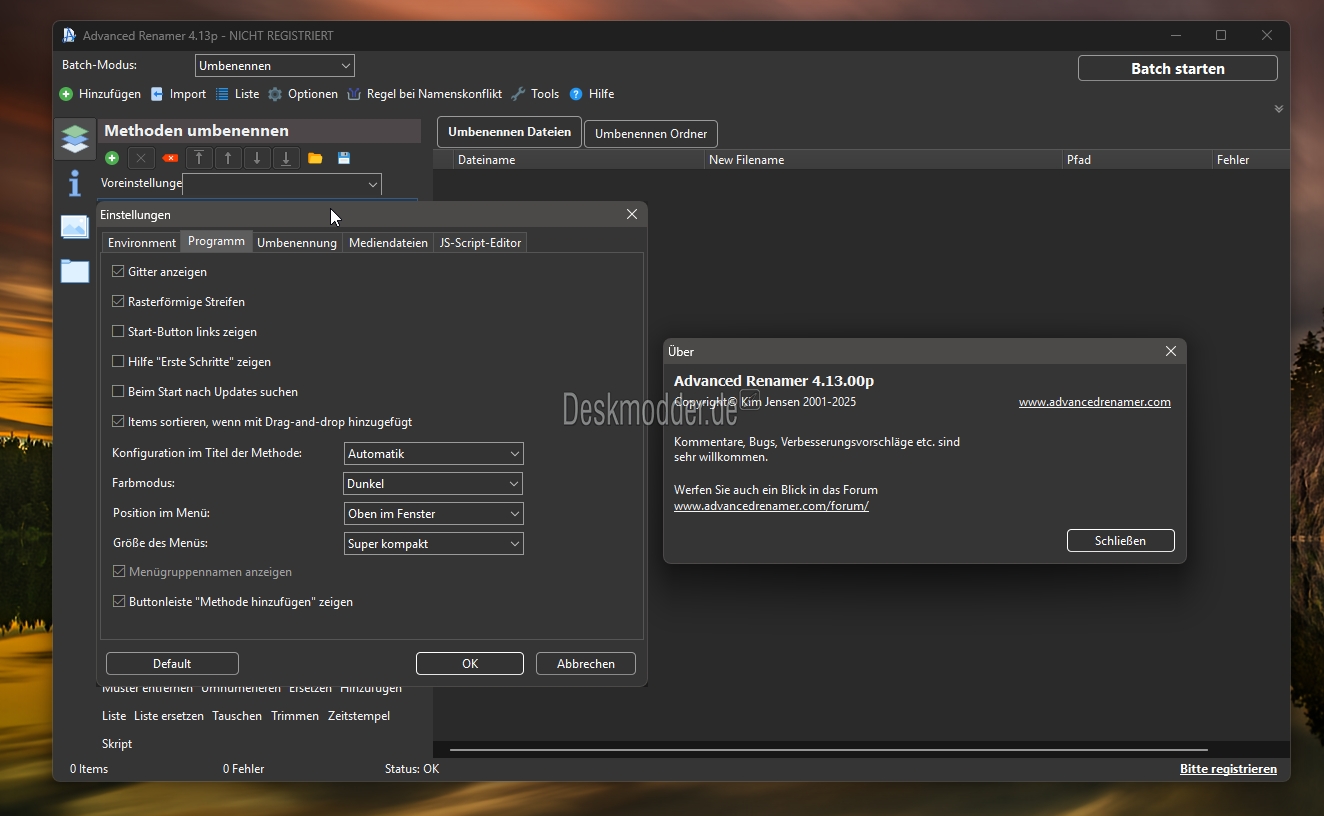Viewport: 1324px width, 816px height.
Task: Toggle Buttonleiste "Methode hinzufügen" zeigen checkbox
Action: [x=119, y=601]
